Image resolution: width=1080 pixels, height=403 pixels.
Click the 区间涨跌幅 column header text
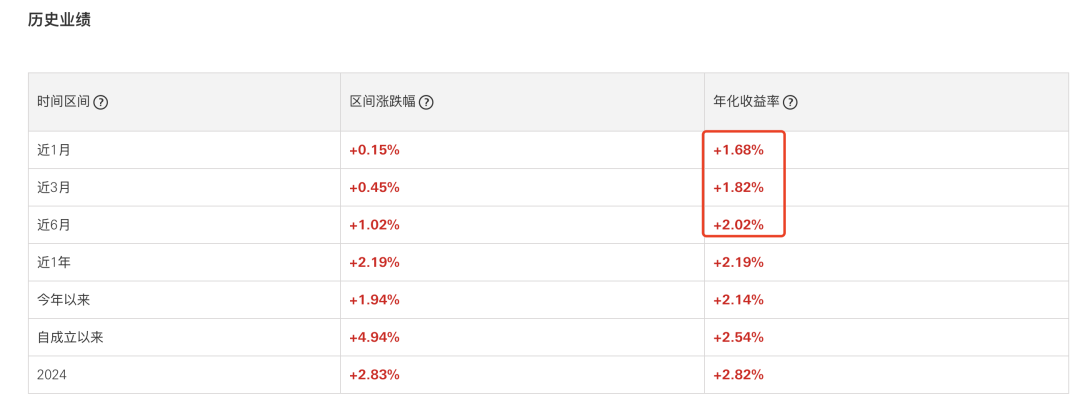point(382,102)
